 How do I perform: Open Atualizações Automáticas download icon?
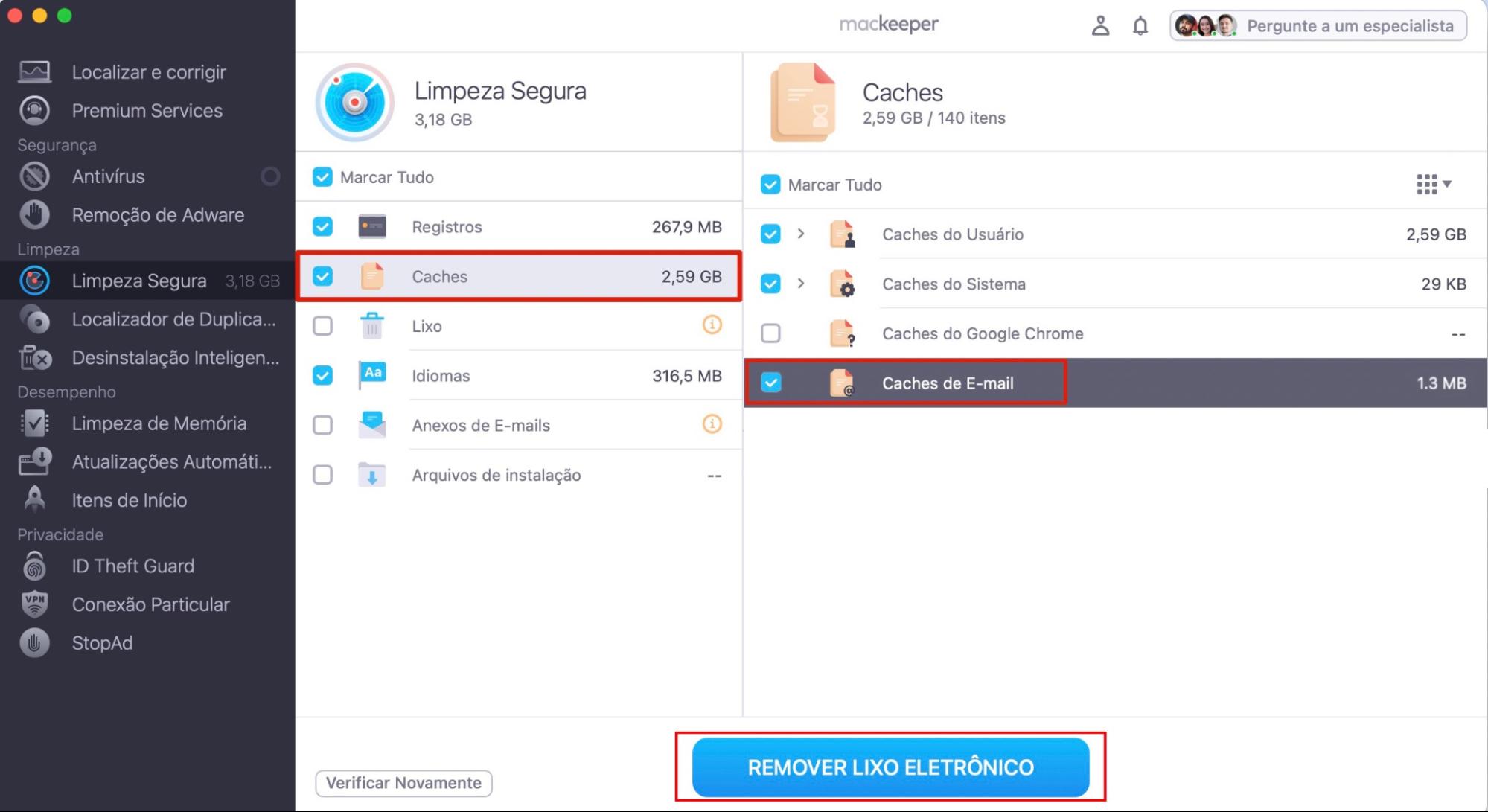(x=34, y=461)
